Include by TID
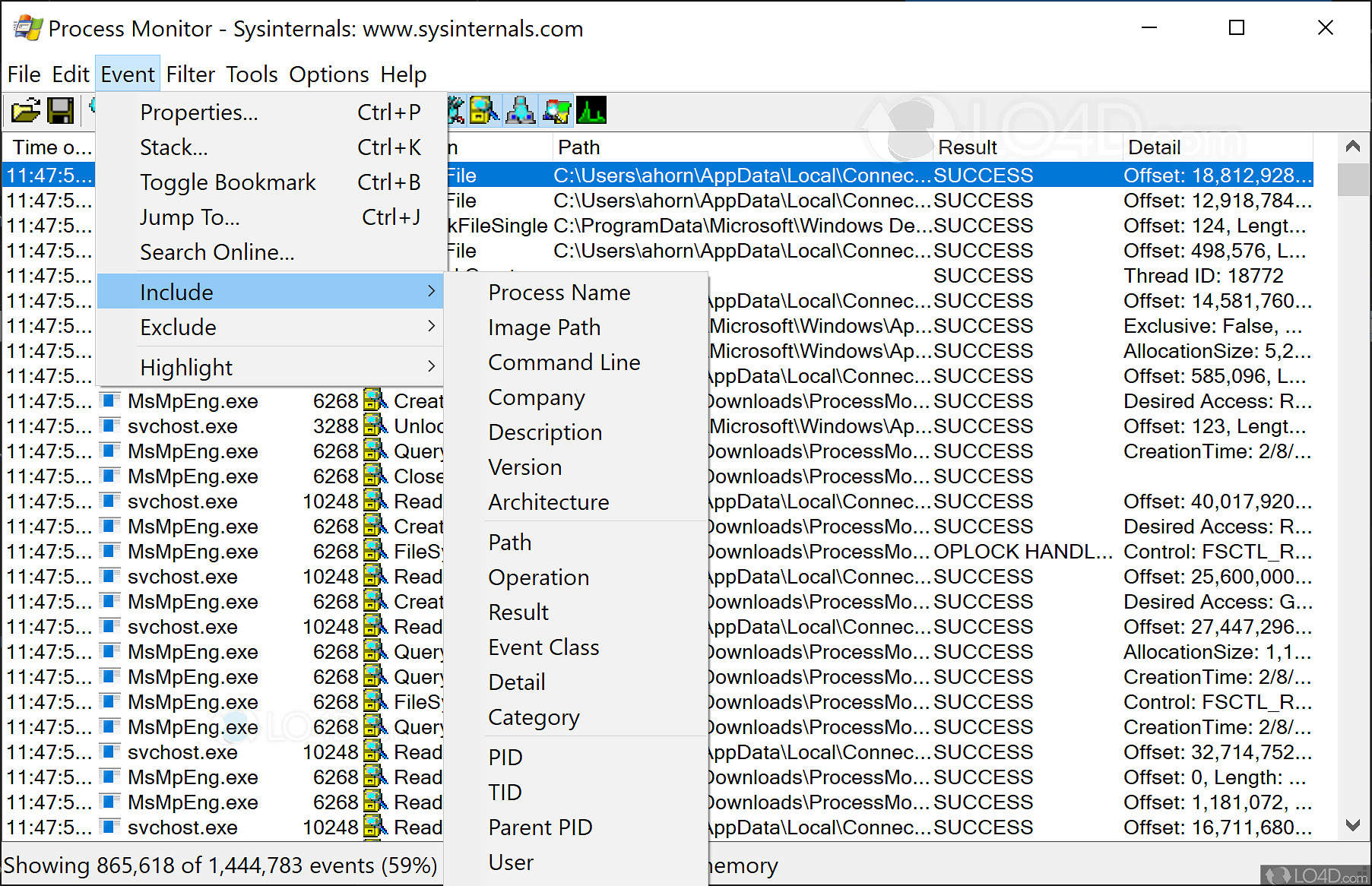The height and width of the screenshot is (886, 1372). pos(576,793)
